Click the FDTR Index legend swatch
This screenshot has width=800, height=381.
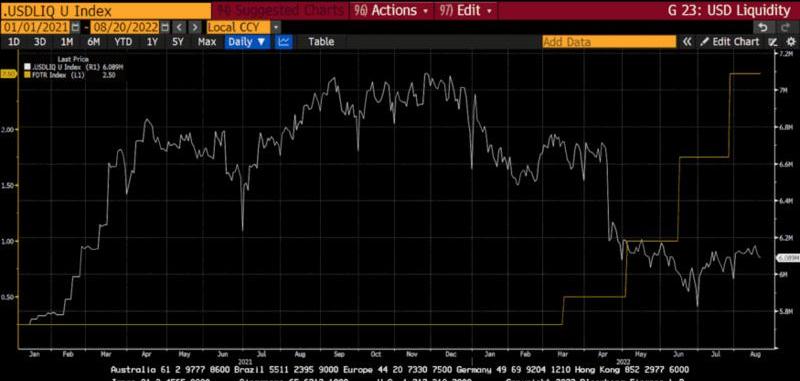pos(27,74)
